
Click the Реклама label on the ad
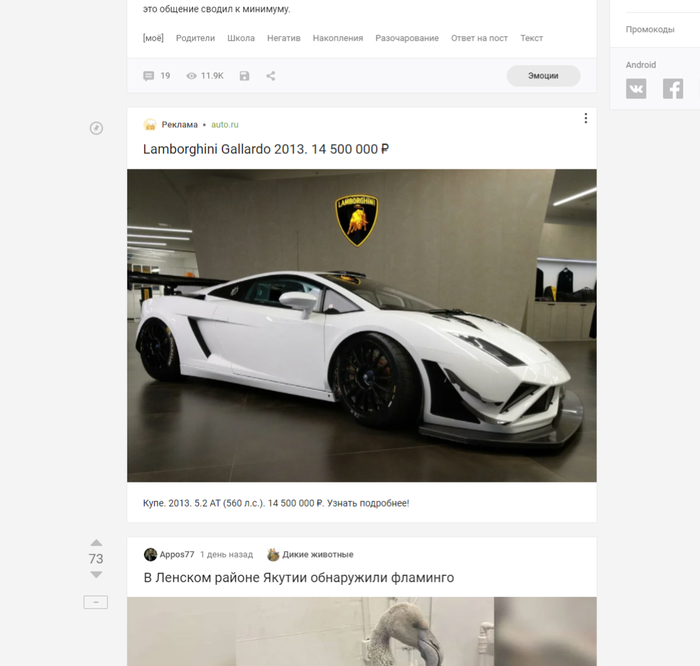pyautogui.click(x=179, y=125)
